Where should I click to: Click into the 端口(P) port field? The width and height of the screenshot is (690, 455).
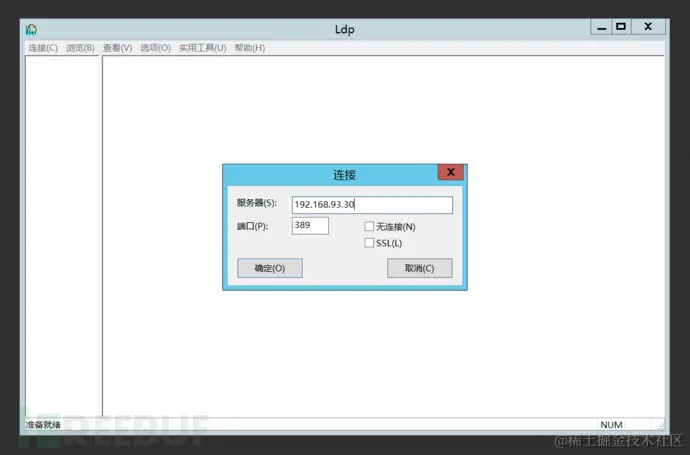(310, 226)
